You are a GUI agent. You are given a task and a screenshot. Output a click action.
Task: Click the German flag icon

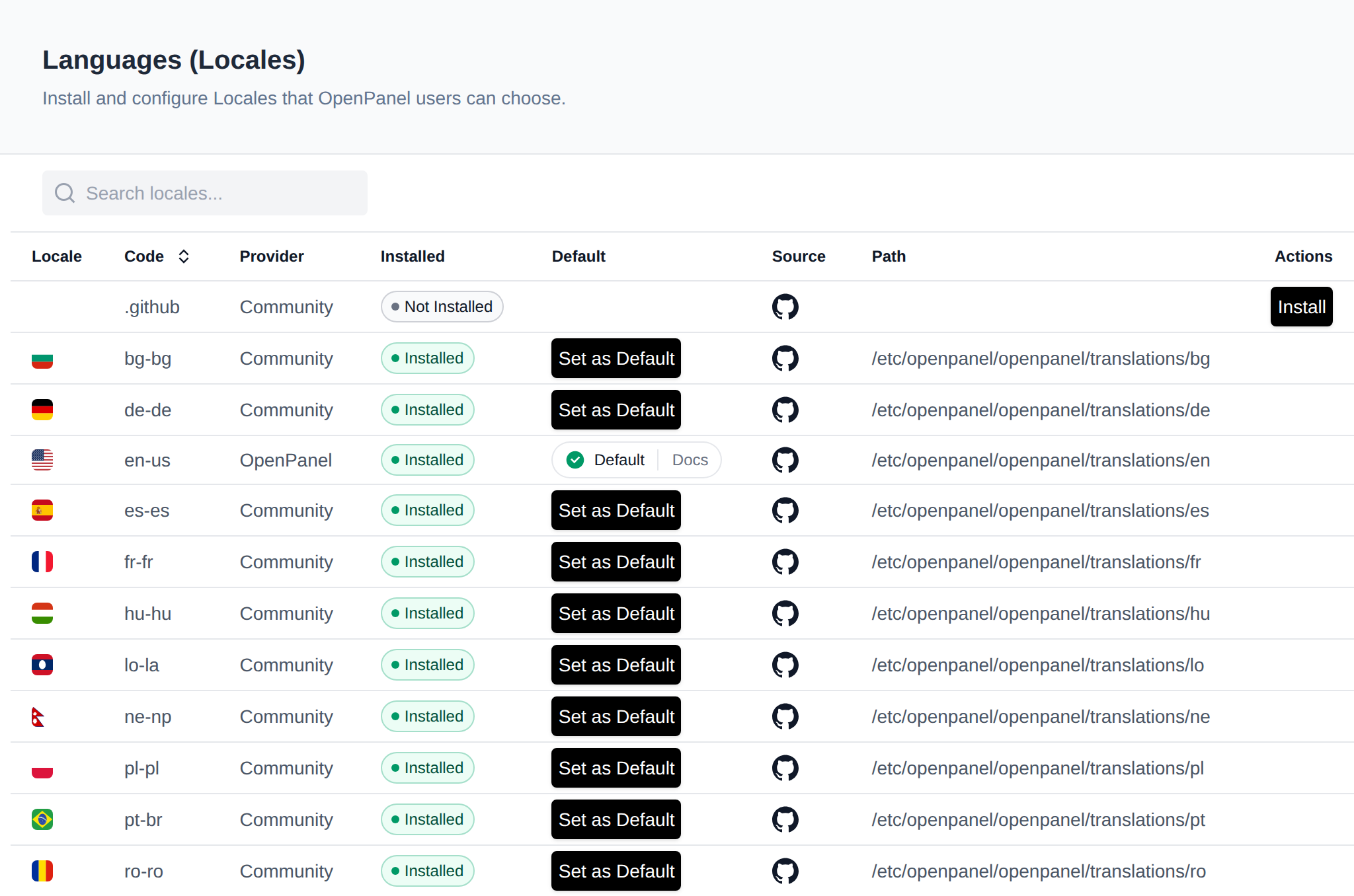point(42,410)
